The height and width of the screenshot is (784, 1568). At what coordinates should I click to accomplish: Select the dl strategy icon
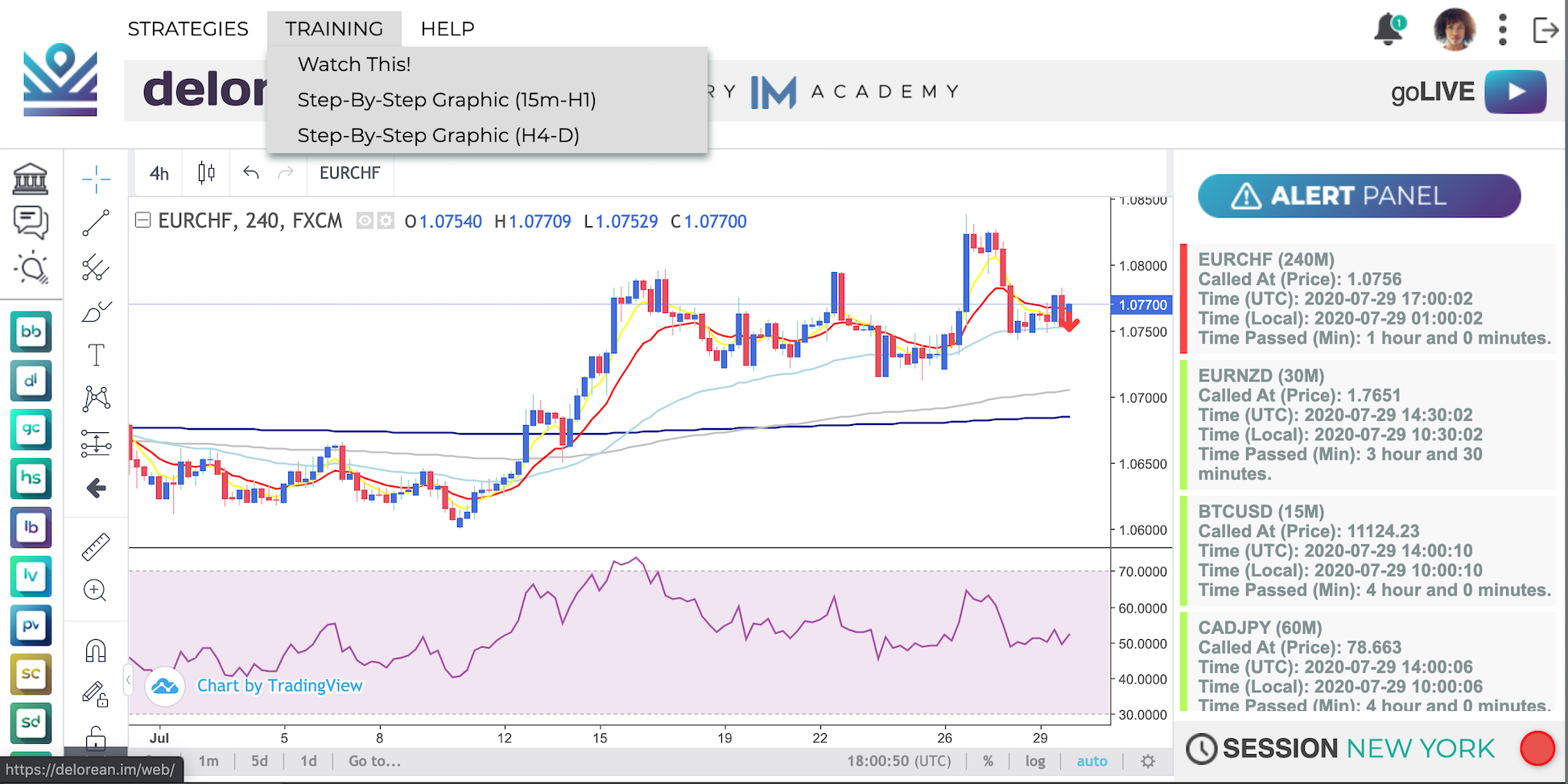(31, 381)
